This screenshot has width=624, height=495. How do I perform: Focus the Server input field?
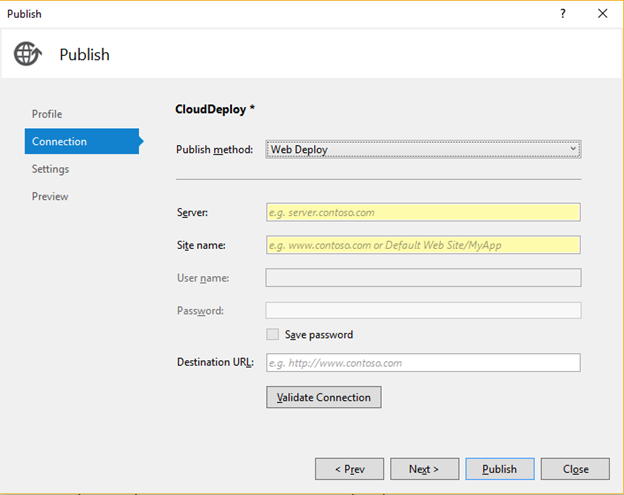423,212
